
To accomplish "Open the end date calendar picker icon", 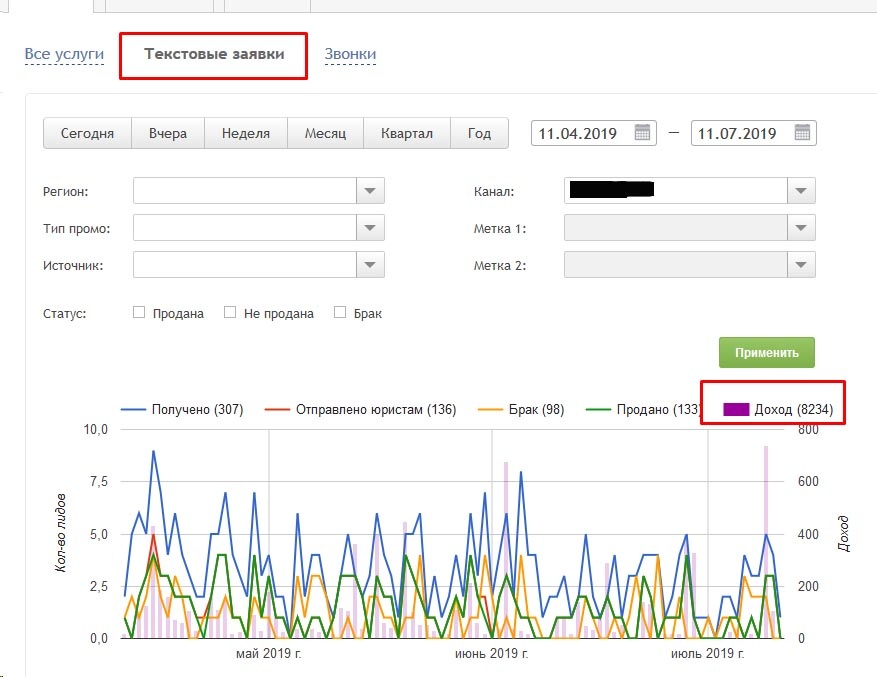I will click(802, 133).
